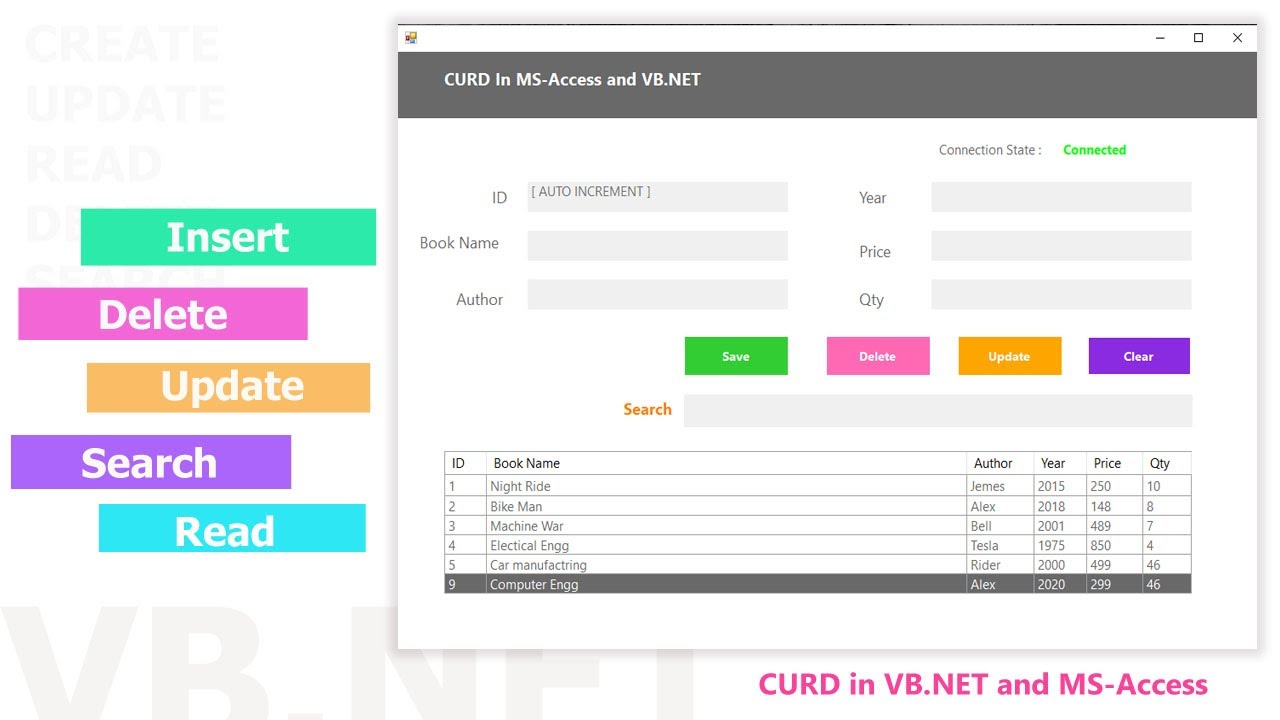Click year cell 2015
Image resolution: width=1280 pixels, height=720 pixels.
1060,486
